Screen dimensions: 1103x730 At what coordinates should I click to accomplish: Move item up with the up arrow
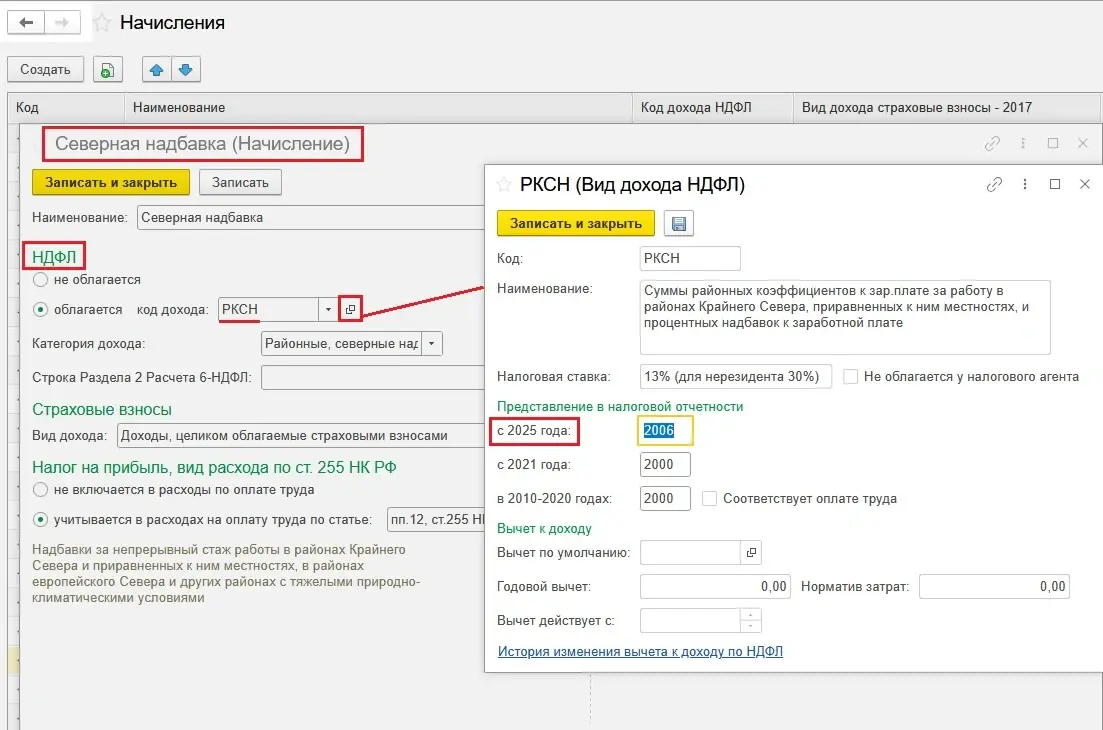point(158,69)
